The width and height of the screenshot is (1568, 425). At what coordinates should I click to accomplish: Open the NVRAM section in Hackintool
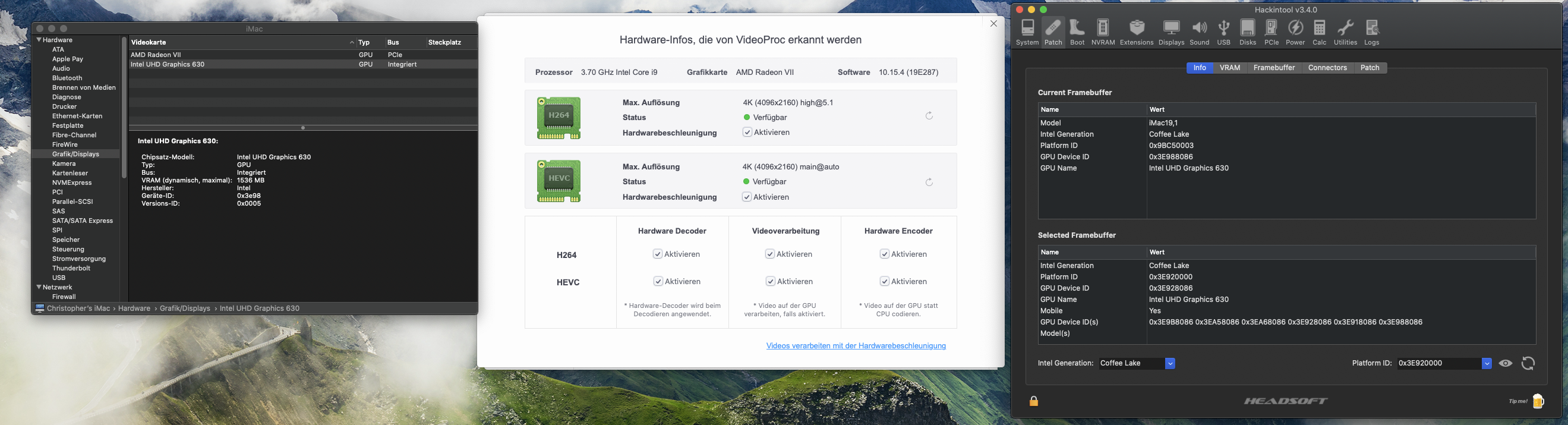coord(1103,32)
